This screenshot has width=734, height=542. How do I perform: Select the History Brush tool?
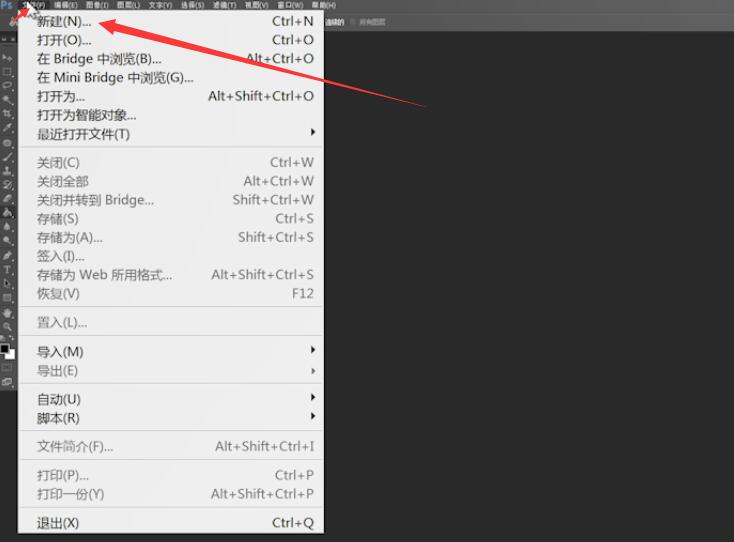[x=7, y=185]
